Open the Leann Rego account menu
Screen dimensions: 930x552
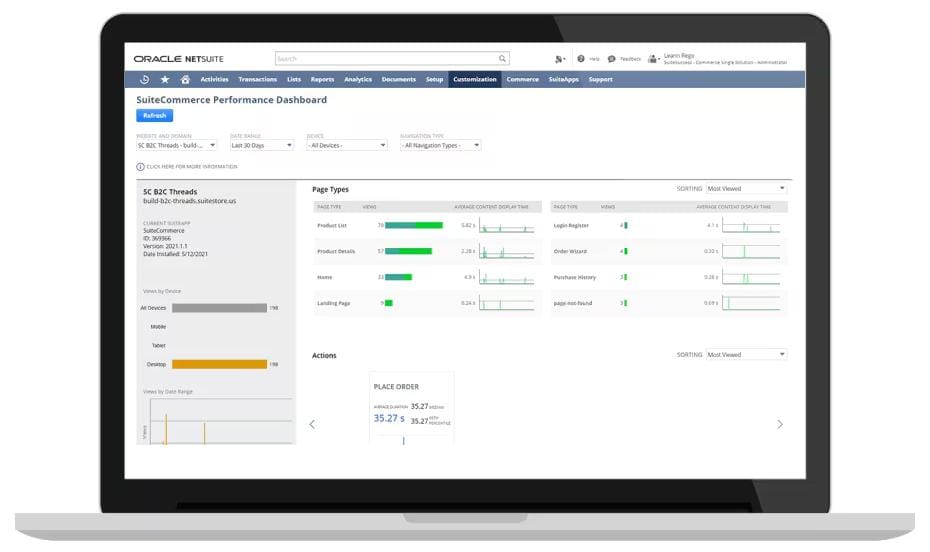coord(725,59)
